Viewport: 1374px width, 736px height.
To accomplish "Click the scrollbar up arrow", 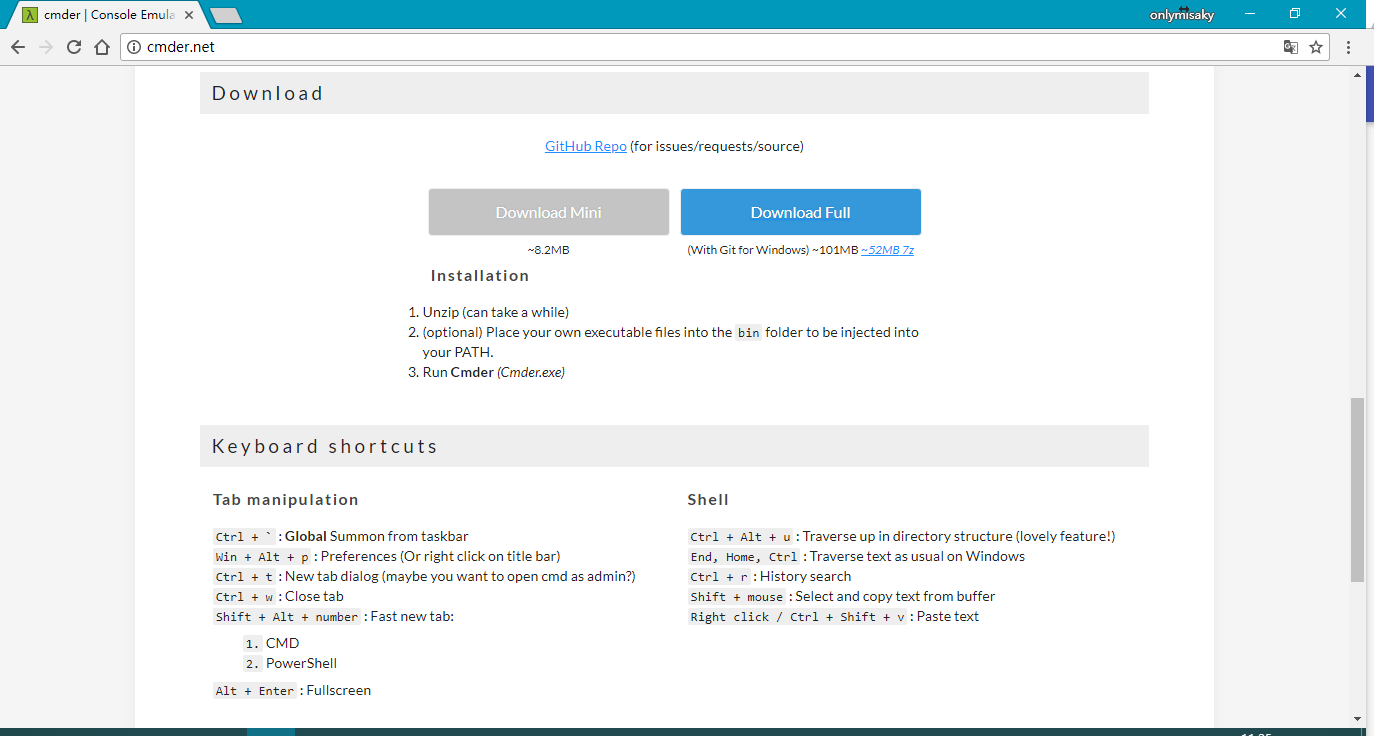I will [x=1357, y=76].
